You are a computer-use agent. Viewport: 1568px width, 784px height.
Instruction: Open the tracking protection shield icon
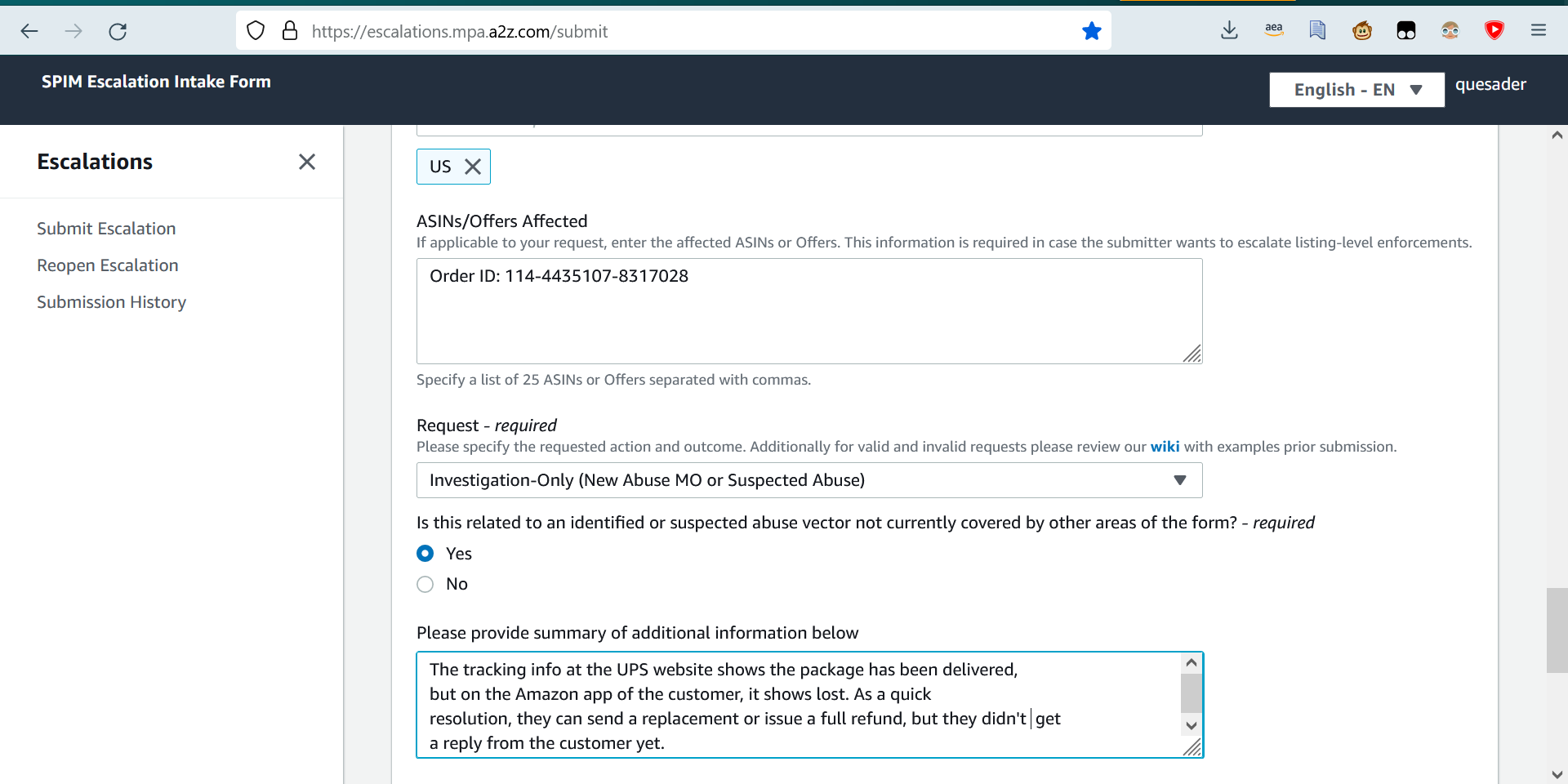click(x=256, y=31)
